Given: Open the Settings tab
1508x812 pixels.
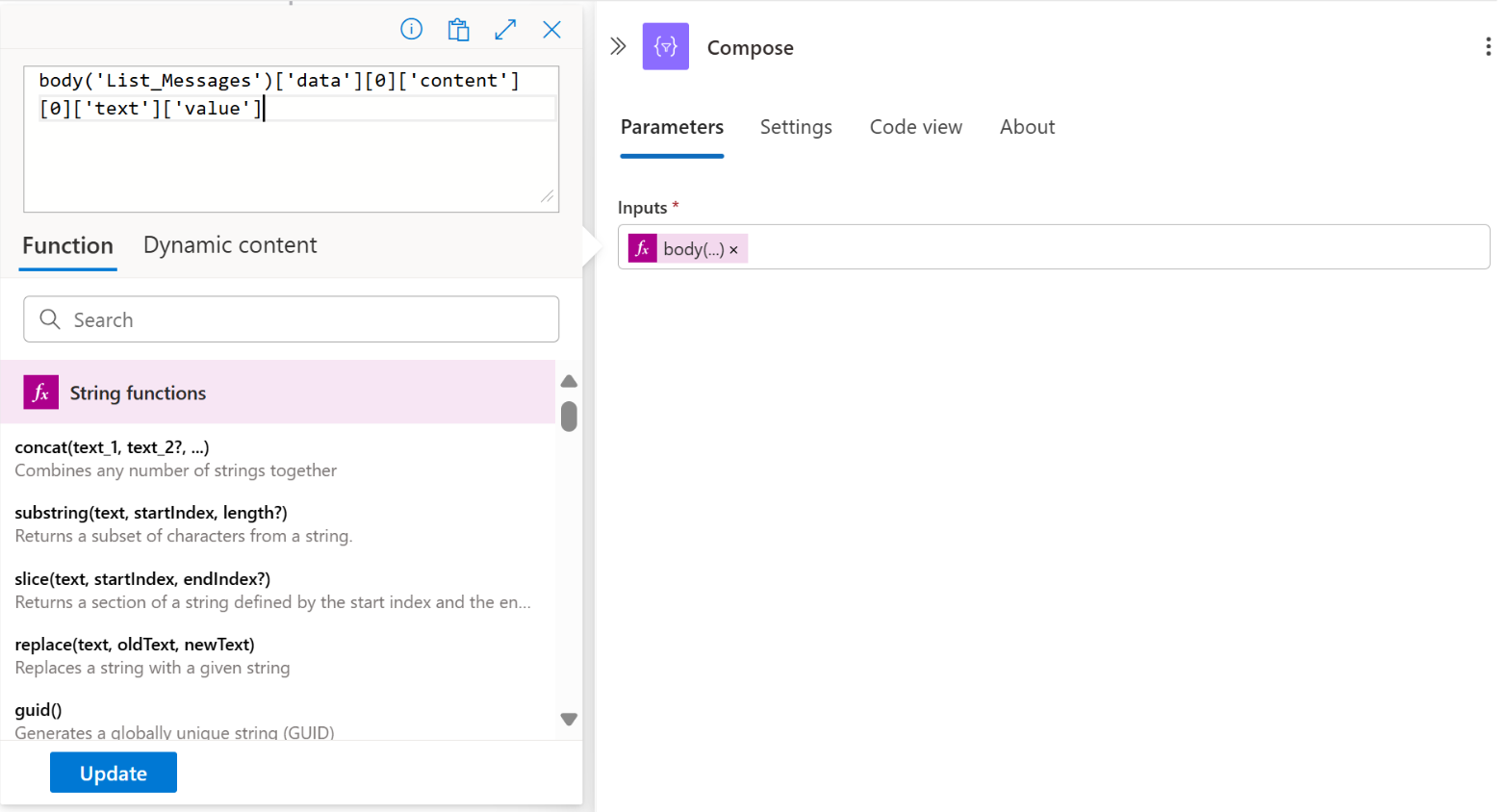Looking at the screenshot, I should click(796, 127).
